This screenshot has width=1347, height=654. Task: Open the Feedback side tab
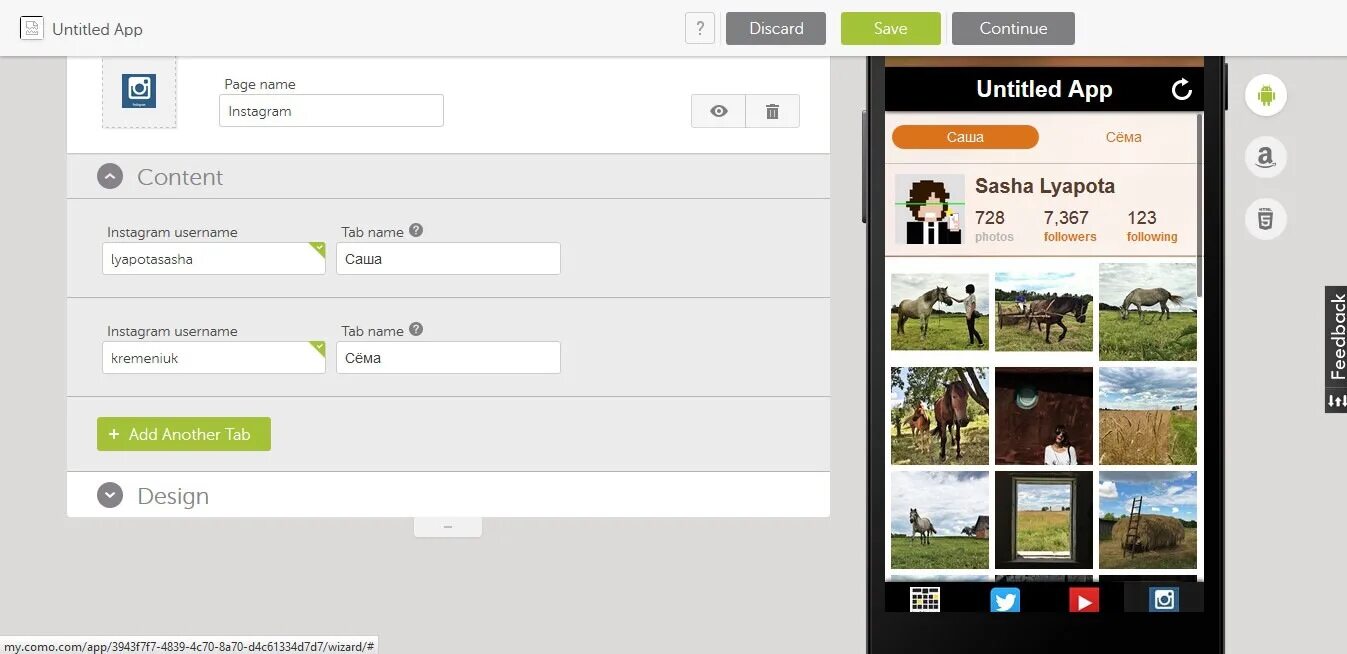(x=1337, y=338)
